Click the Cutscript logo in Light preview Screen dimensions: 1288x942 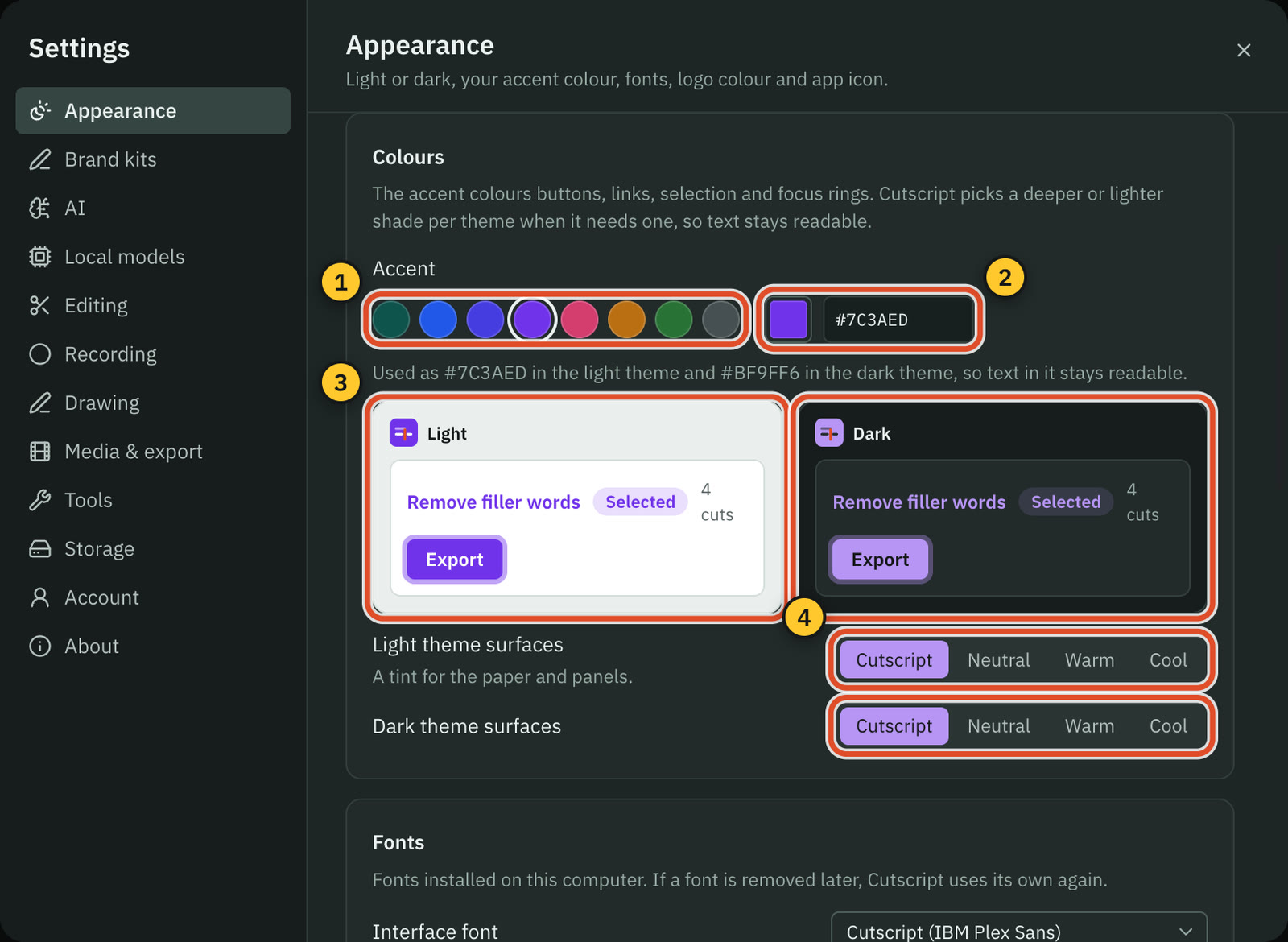point(403,432)
